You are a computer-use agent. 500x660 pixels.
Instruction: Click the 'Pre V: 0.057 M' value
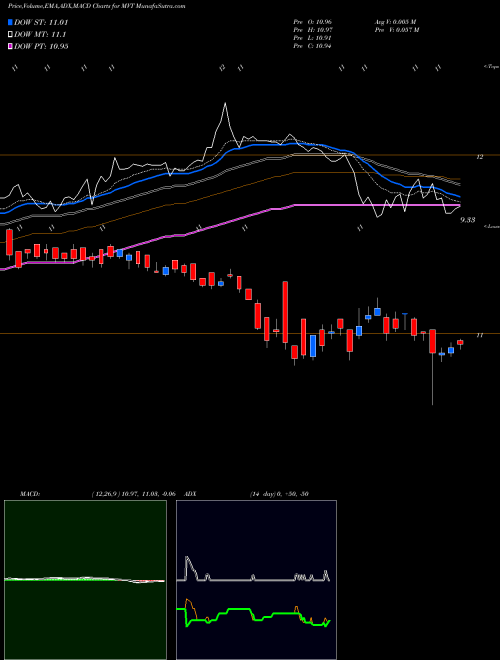[397, 30]
